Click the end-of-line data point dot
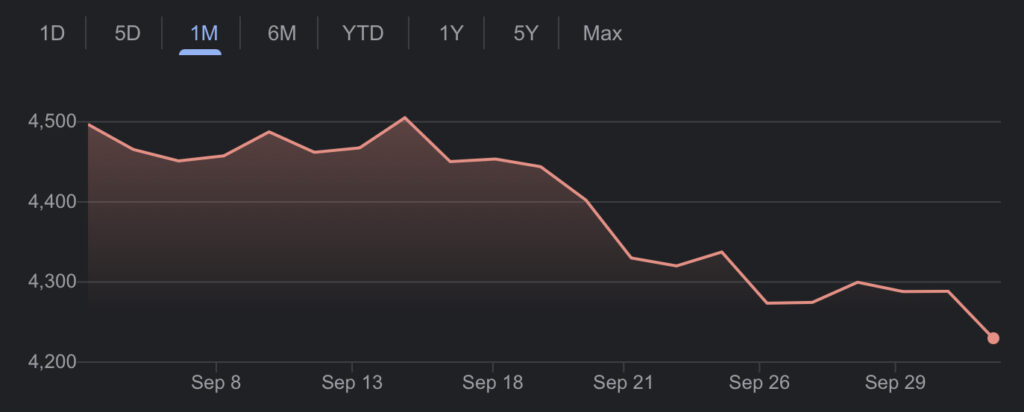The height and width of the screenshot is (412, 1024). tap(993, 338)
